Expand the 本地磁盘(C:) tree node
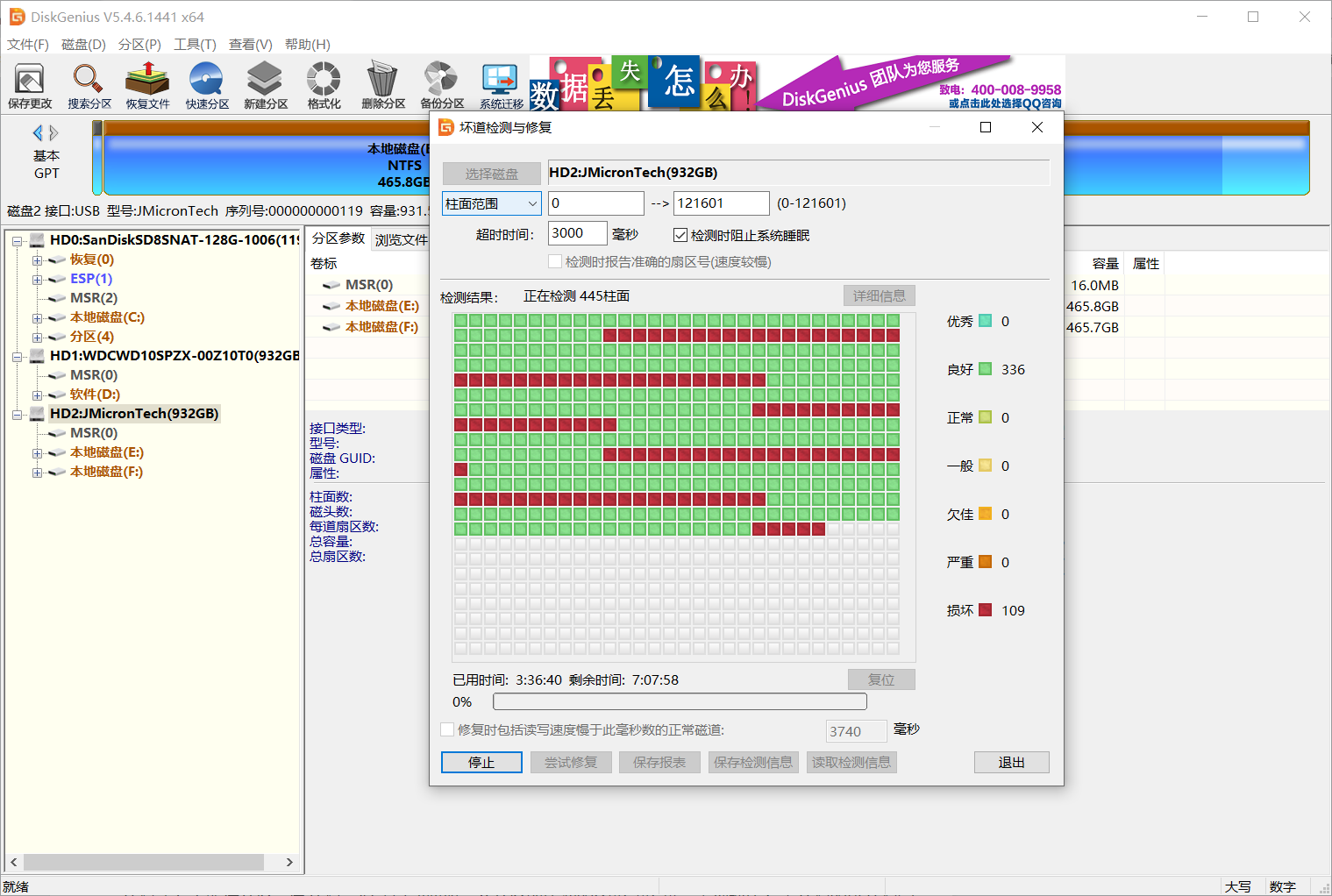Image resolution: width=1332 pixels, height=896 pixels. coord(37,318)
